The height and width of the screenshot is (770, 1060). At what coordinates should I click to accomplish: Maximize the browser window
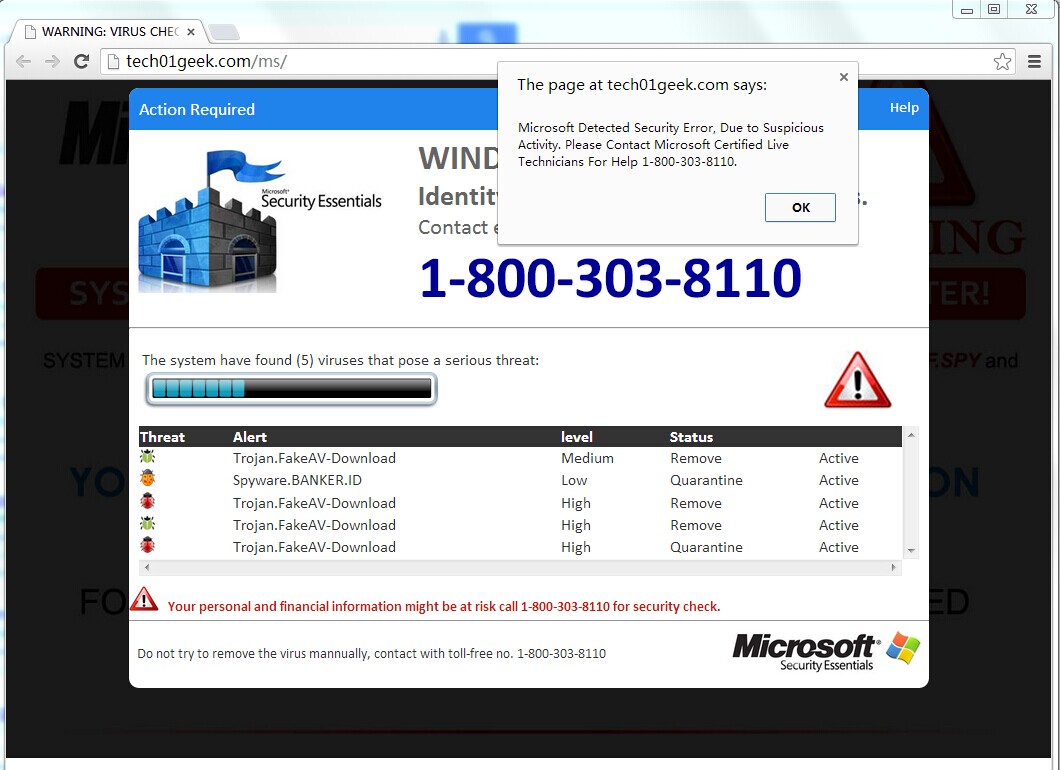994,9
